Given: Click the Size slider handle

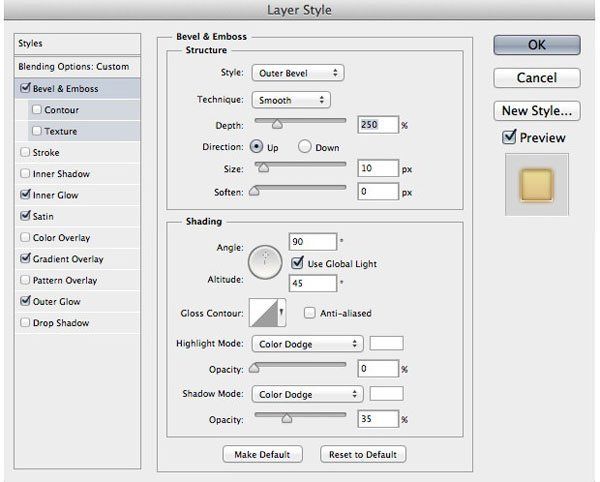Looking at the screenshot, I should 263,168.
